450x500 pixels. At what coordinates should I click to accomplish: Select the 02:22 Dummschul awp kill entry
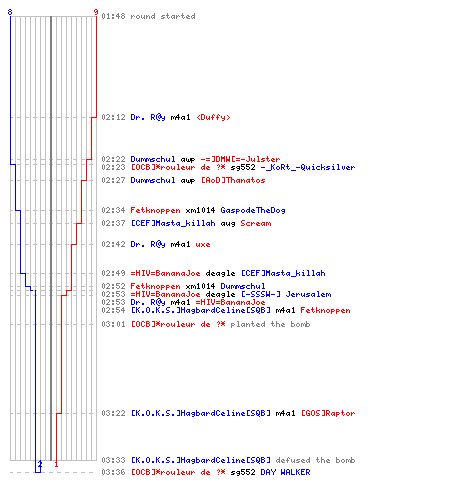[191, 159]
